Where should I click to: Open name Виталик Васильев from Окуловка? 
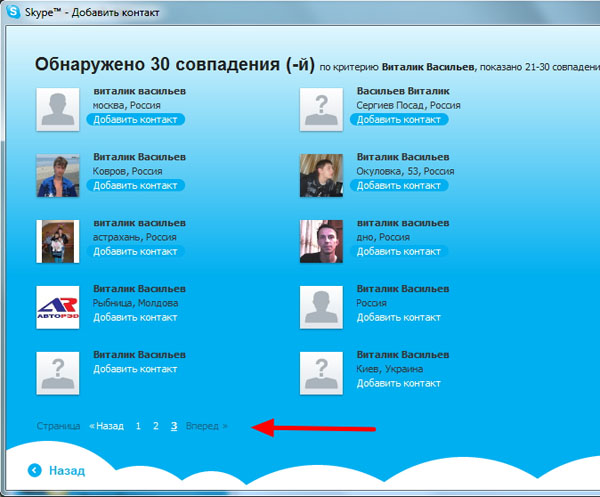tap(403, 157)
